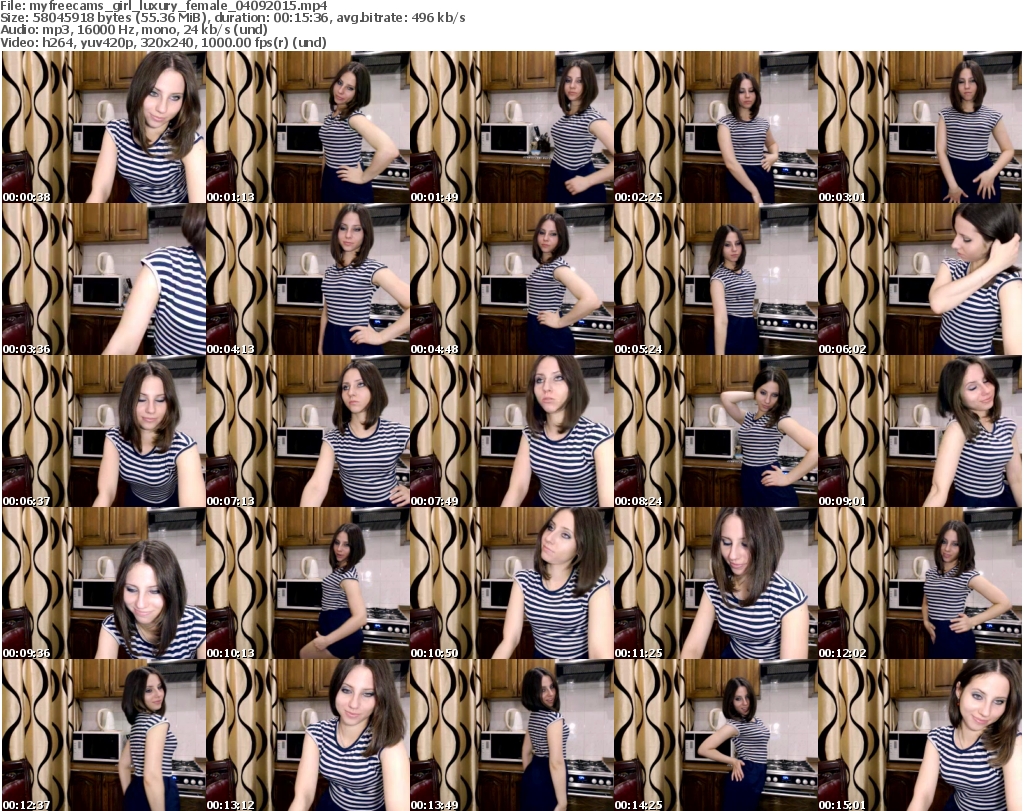
Task: Open the frame at 00:04:13
Action: click(308, 279)
